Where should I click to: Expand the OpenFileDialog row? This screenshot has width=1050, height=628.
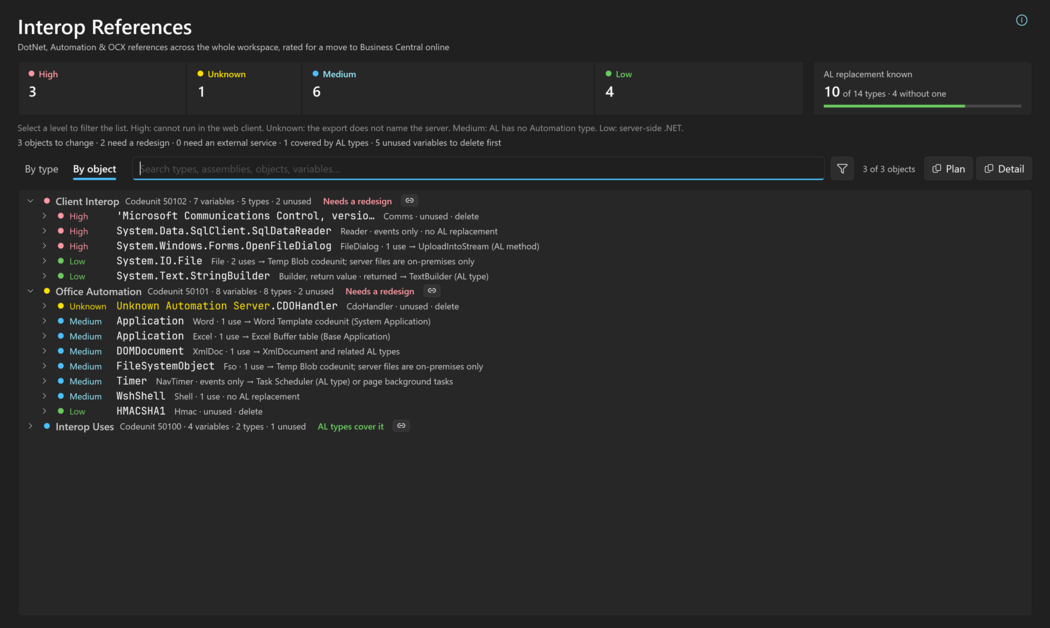coord(44,246)
